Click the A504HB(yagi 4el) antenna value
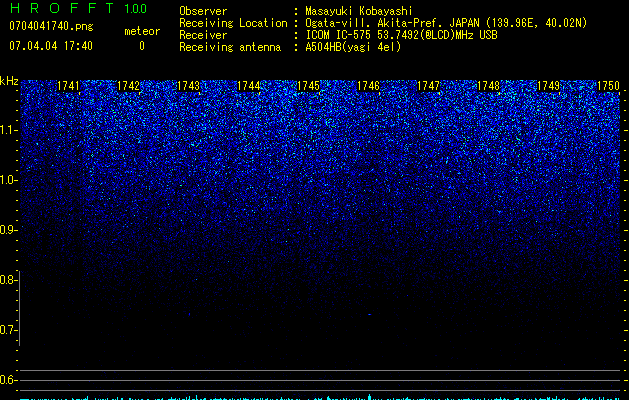 point(353,47)
